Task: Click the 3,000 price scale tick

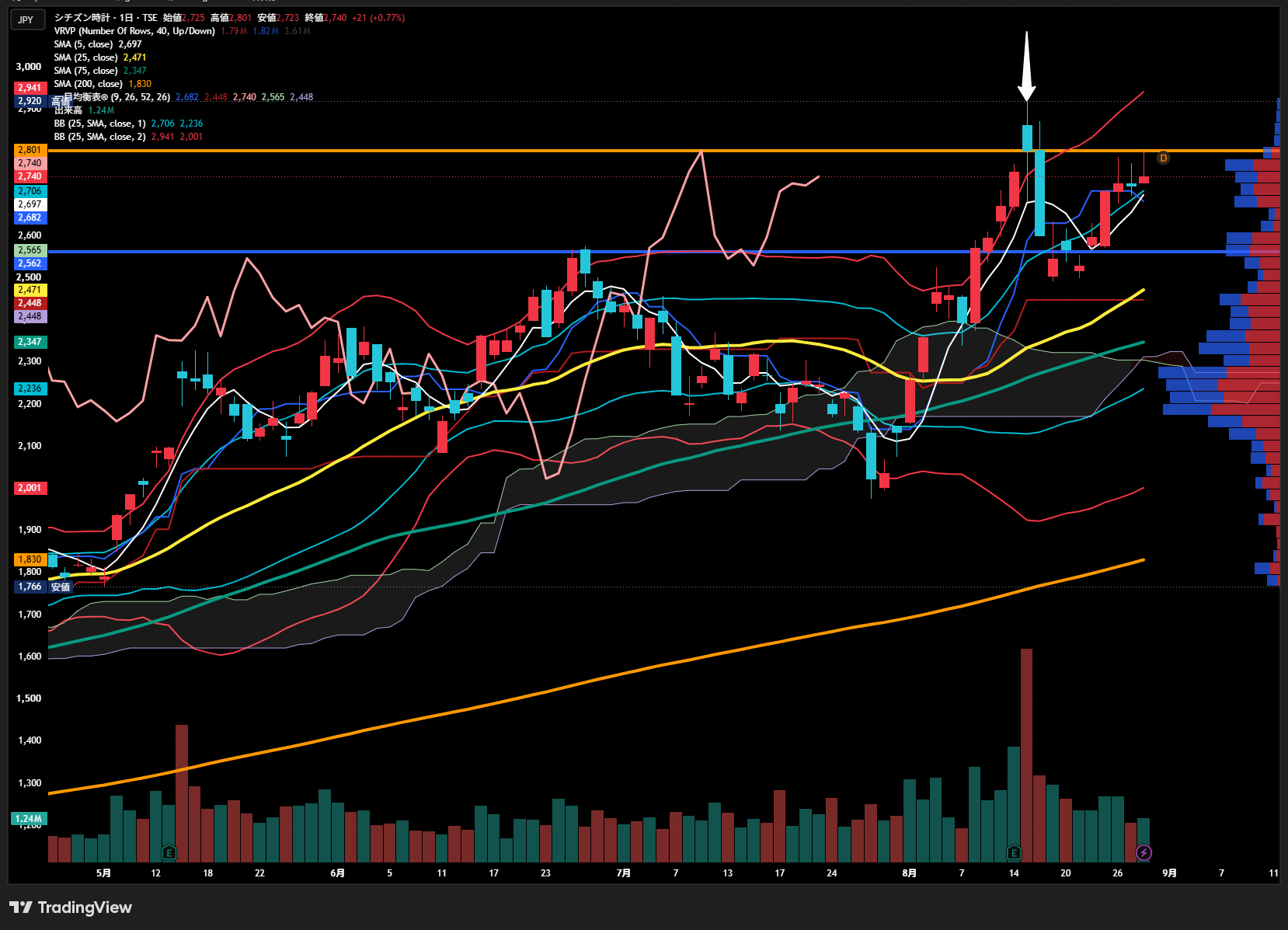Action: [x=29, y=67]
